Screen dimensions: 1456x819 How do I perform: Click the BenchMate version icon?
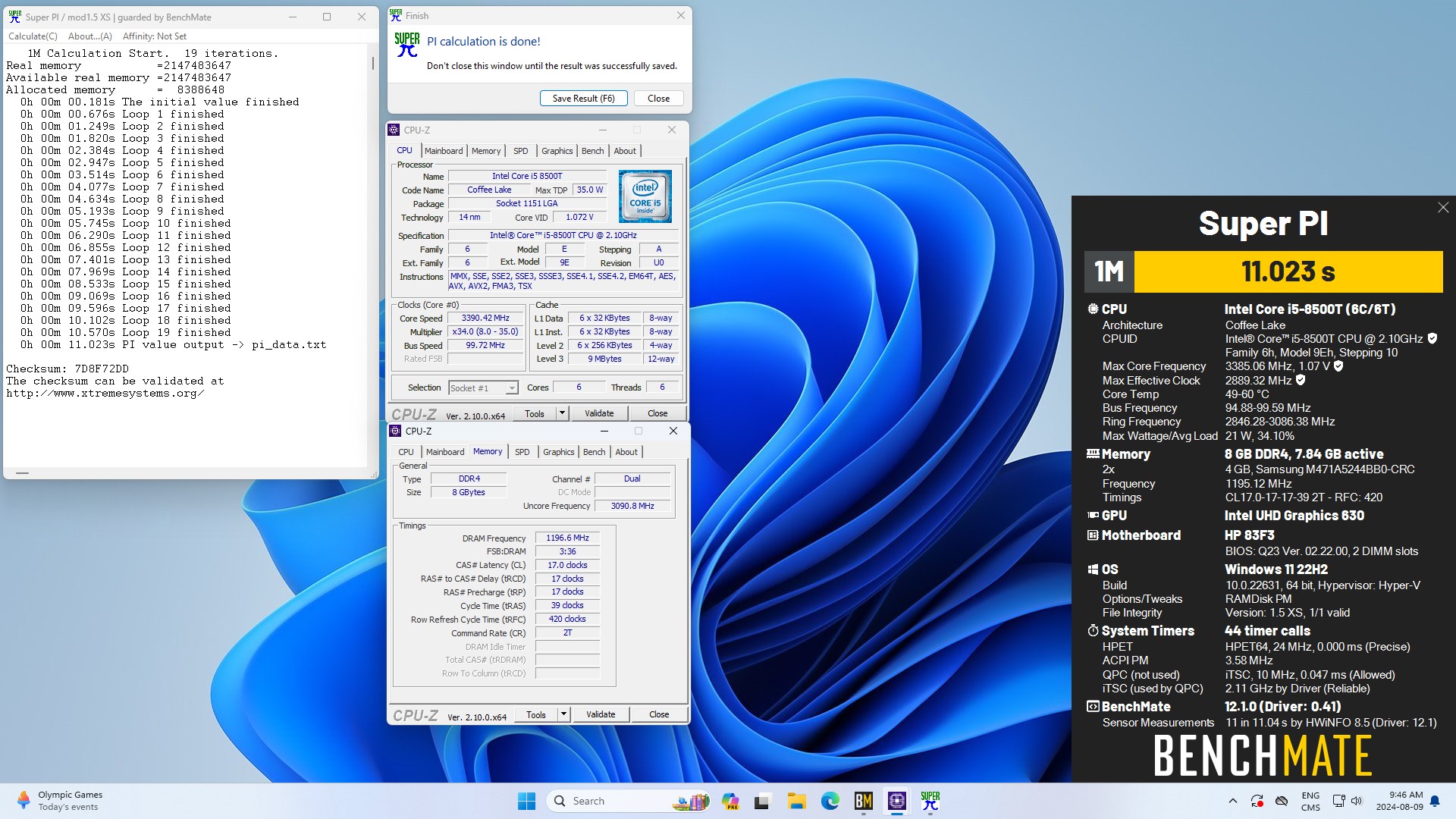(1093, 707)
